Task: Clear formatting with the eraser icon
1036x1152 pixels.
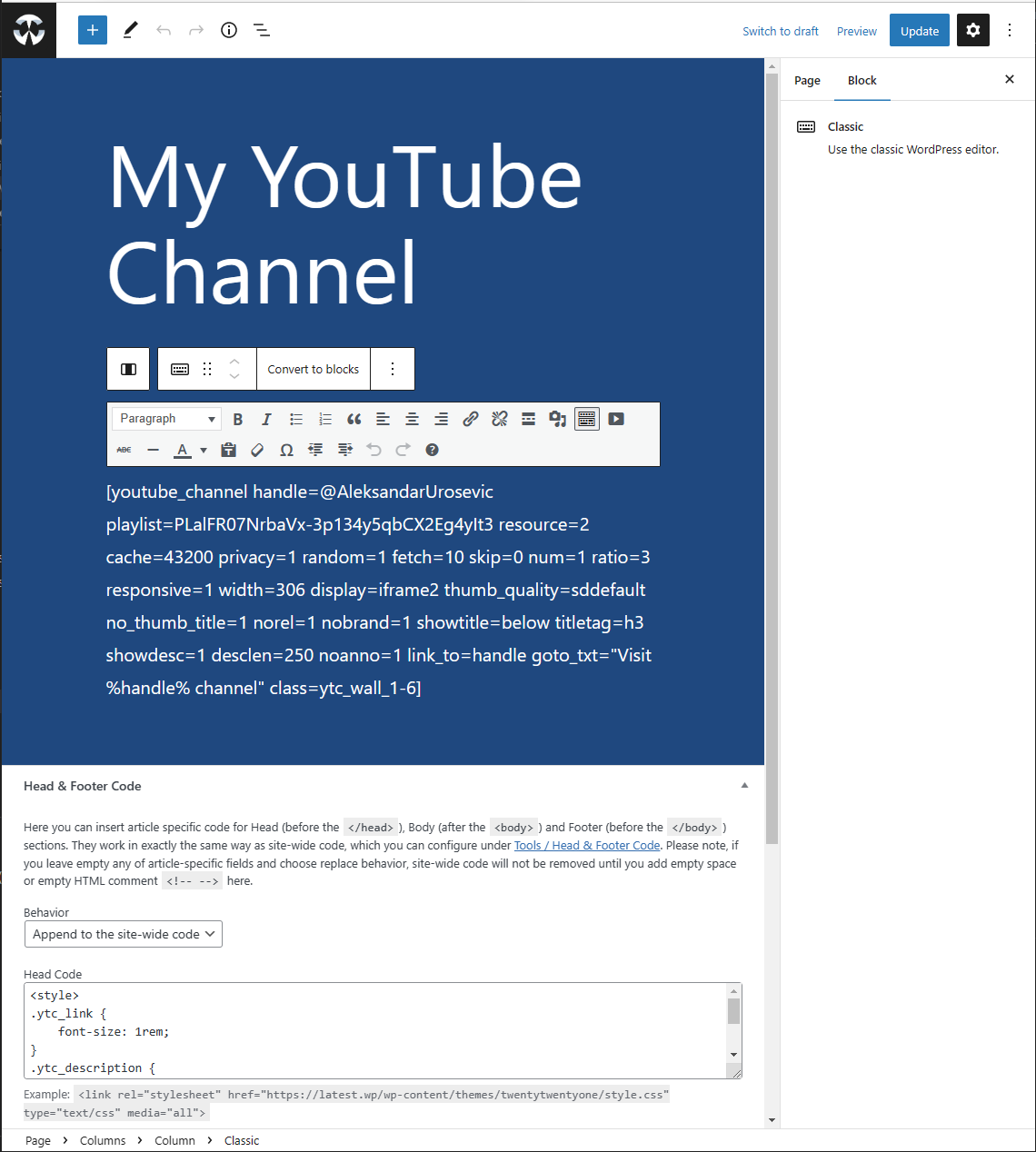Action: coord(258,450)
